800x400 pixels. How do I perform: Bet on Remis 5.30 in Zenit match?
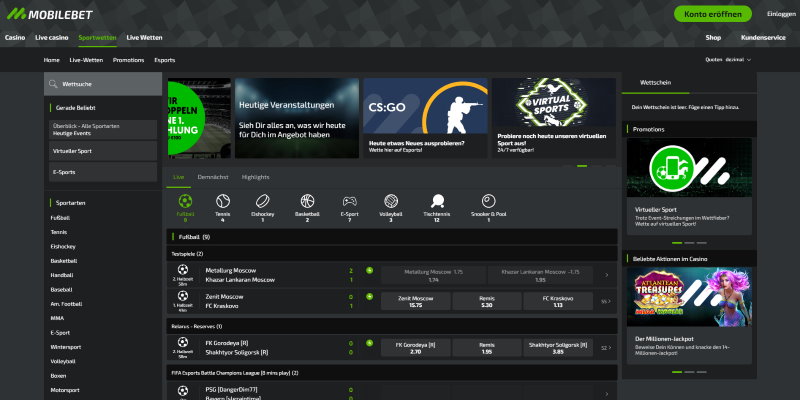[487, 301]
